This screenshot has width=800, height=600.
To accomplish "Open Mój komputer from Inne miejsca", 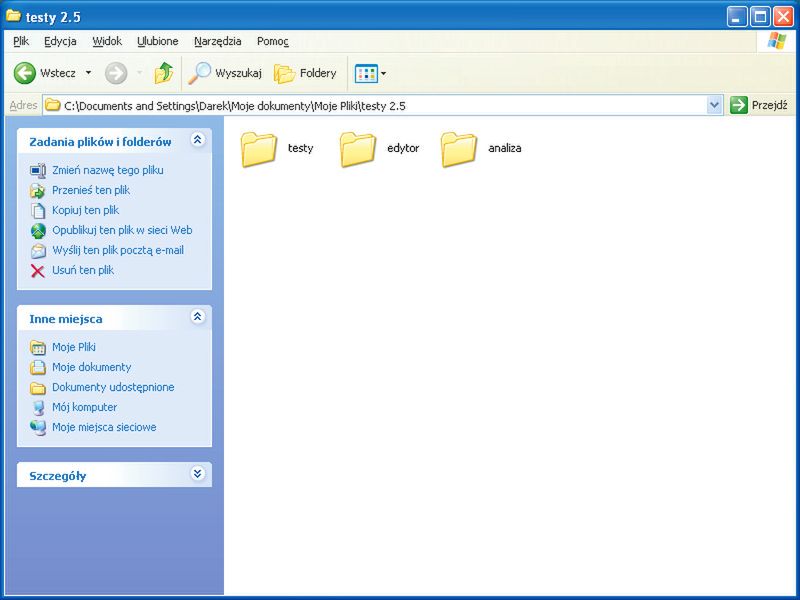I will pyautogui.click(x=84, y=407).
